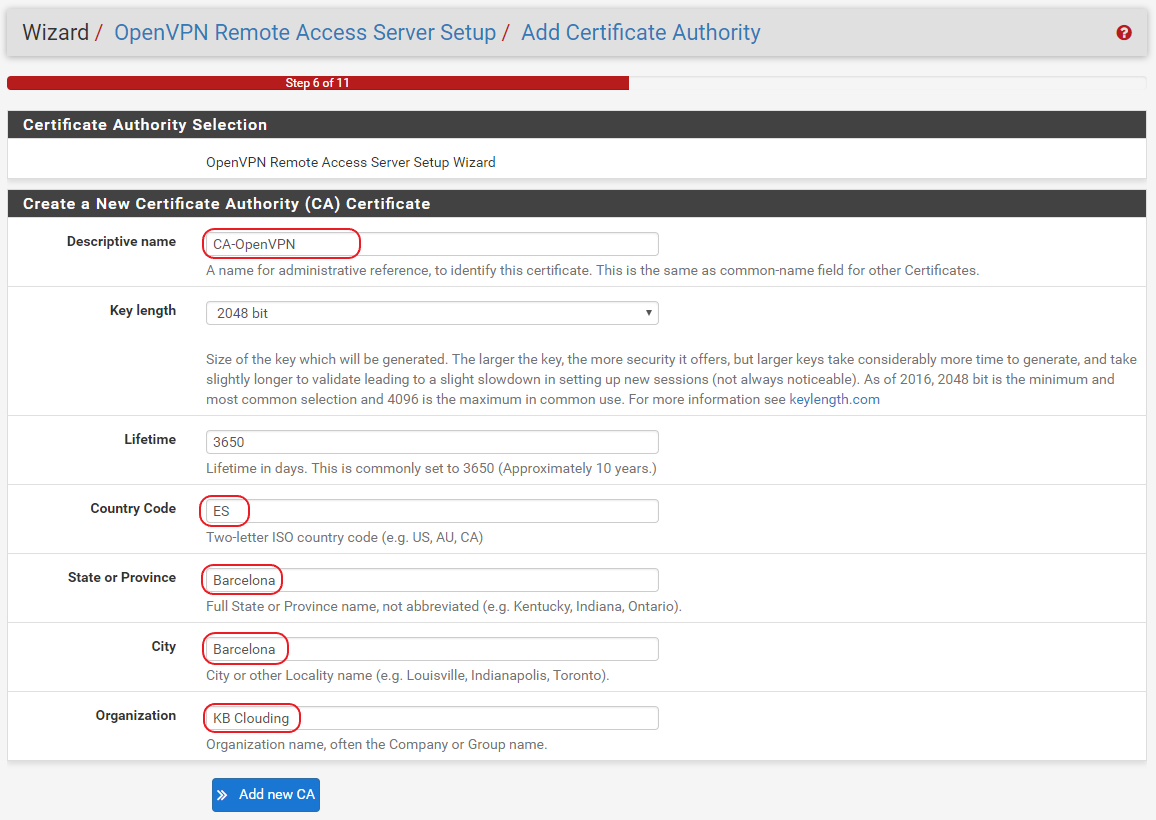Open the red help question mark icon
The image size is (1156, 820).
(1124, 32)
